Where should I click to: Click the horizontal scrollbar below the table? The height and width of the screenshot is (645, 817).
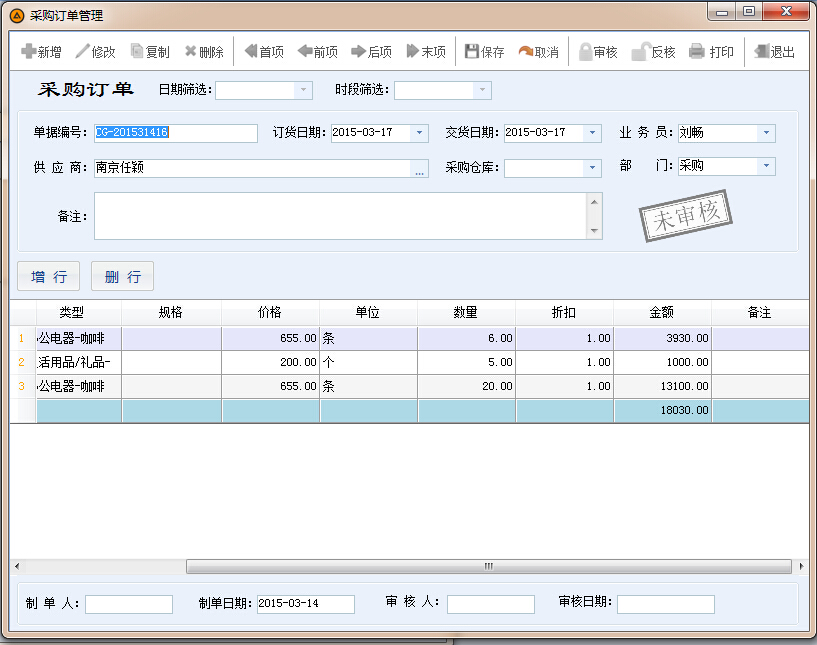click(490, 568)
